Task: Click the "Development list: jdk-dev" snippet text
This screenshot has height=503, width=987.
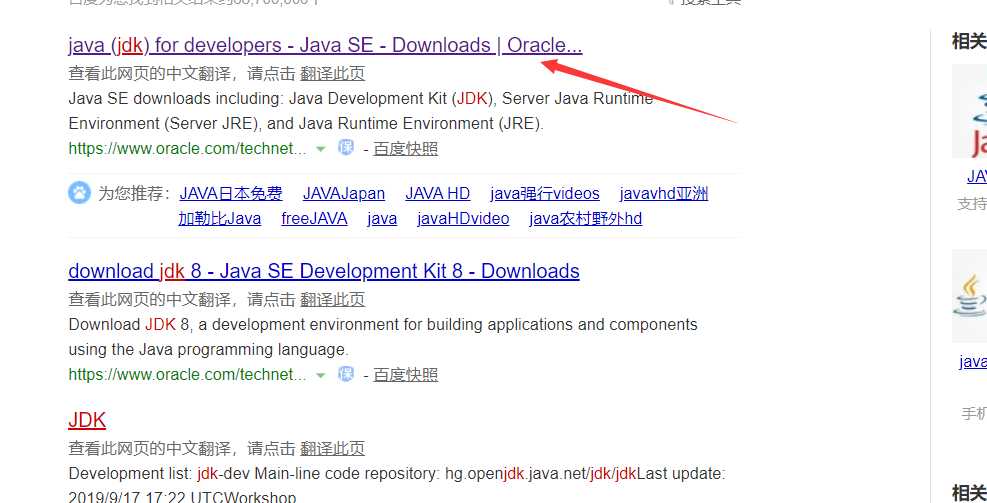Action: (x=397, y=485)
